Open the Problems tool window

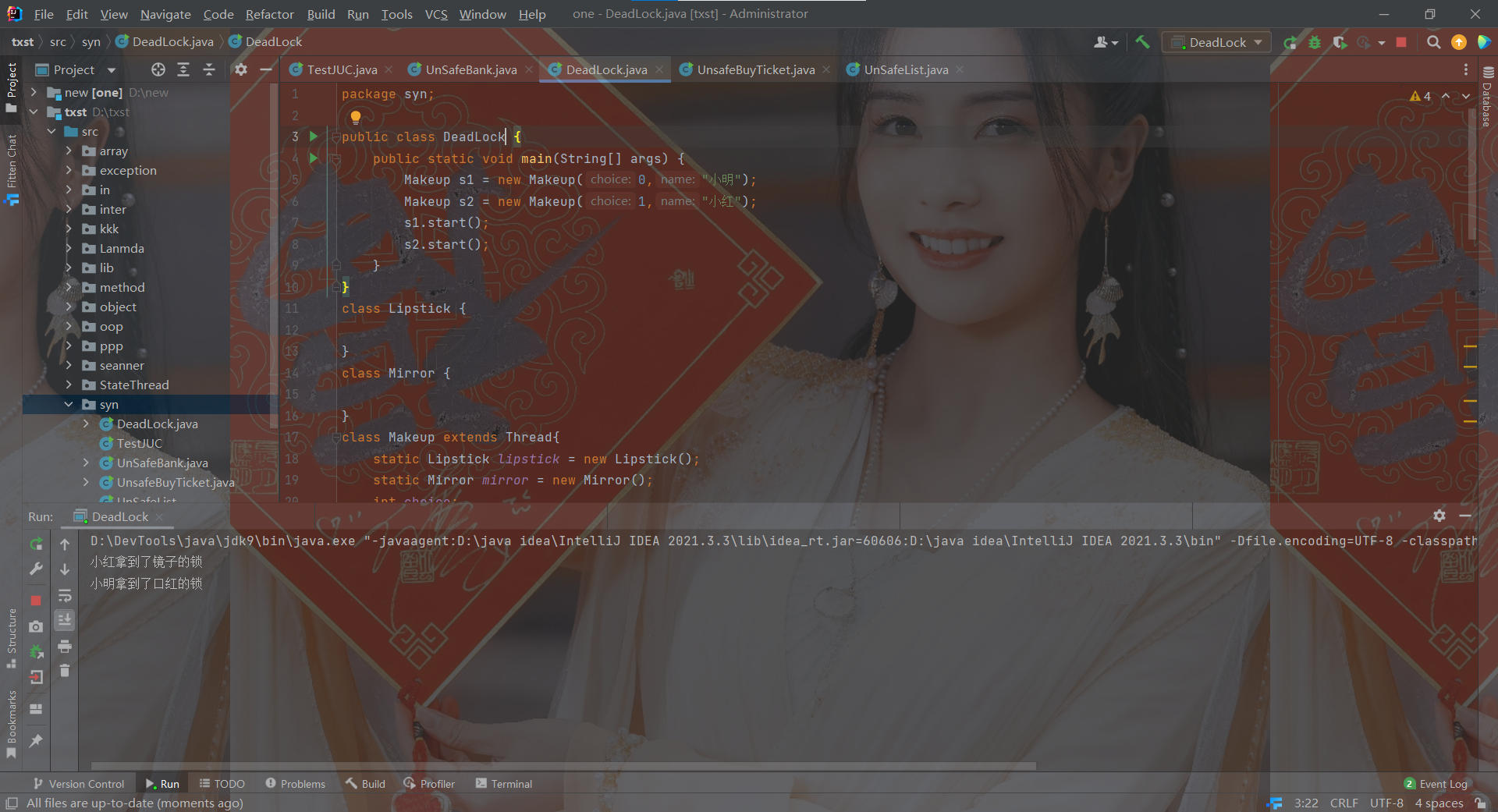click(295, 784)
